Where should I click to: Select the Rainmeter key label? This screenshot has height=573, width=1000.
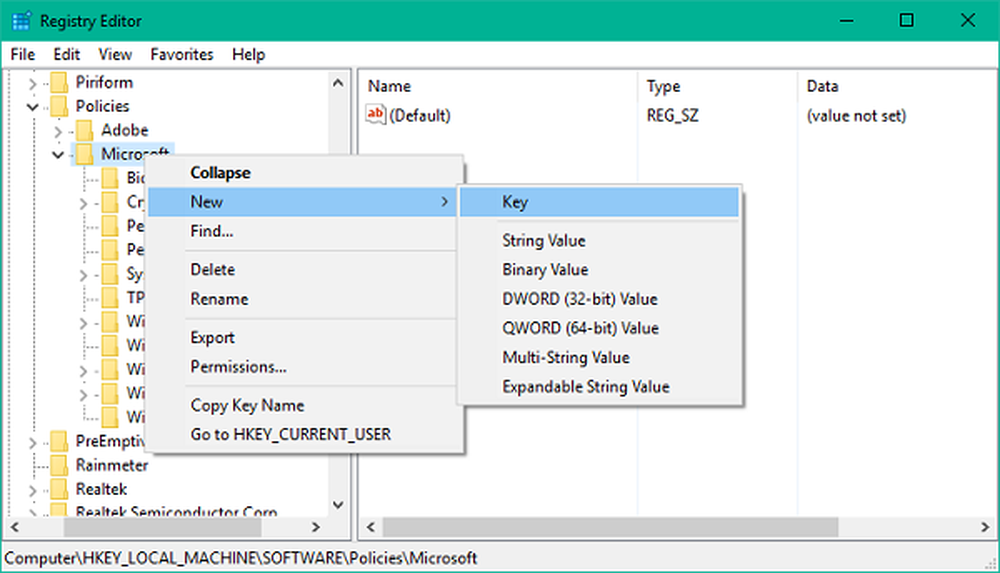112,465
